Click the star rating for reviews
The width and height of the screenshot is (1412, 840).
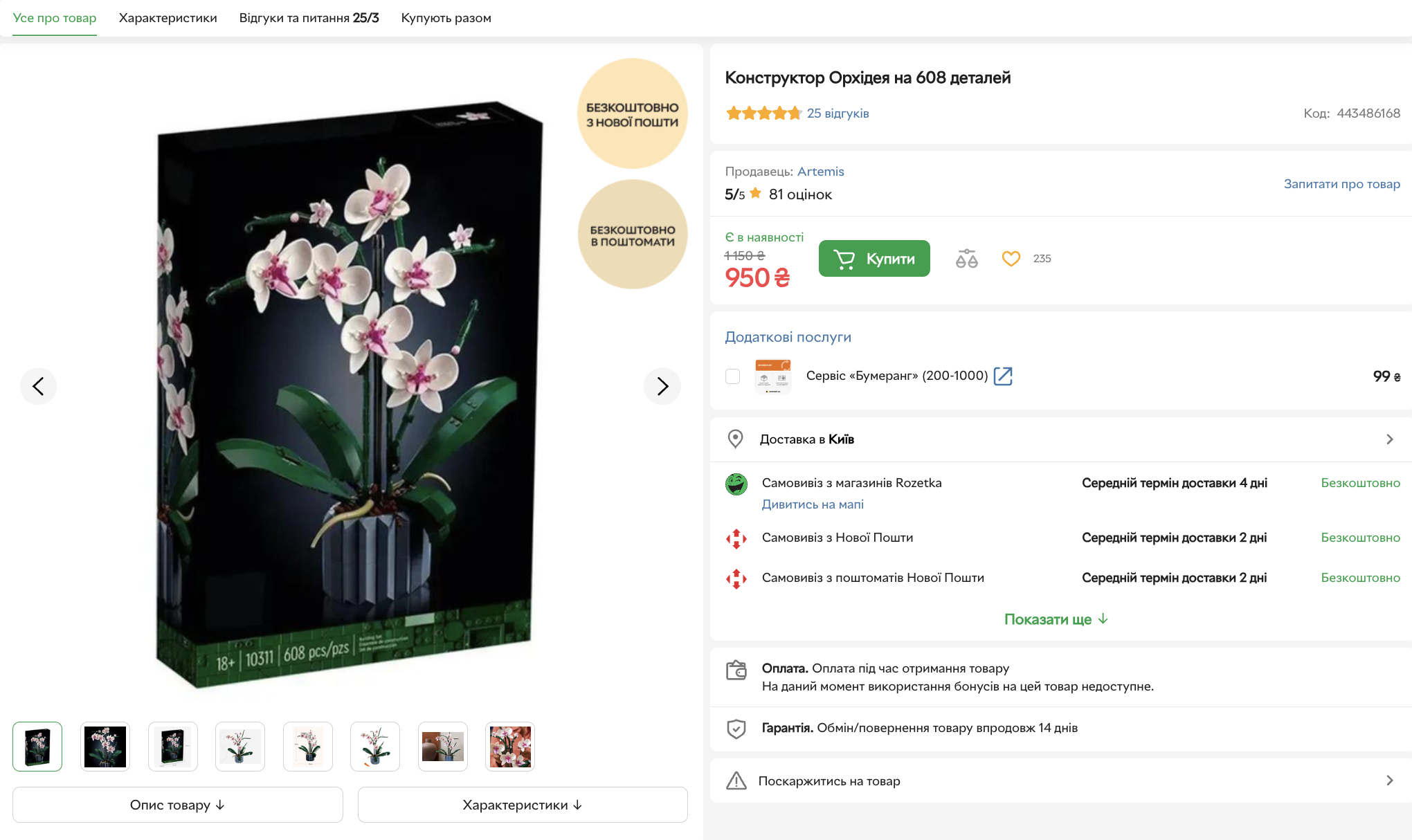[x=763, y=113]
